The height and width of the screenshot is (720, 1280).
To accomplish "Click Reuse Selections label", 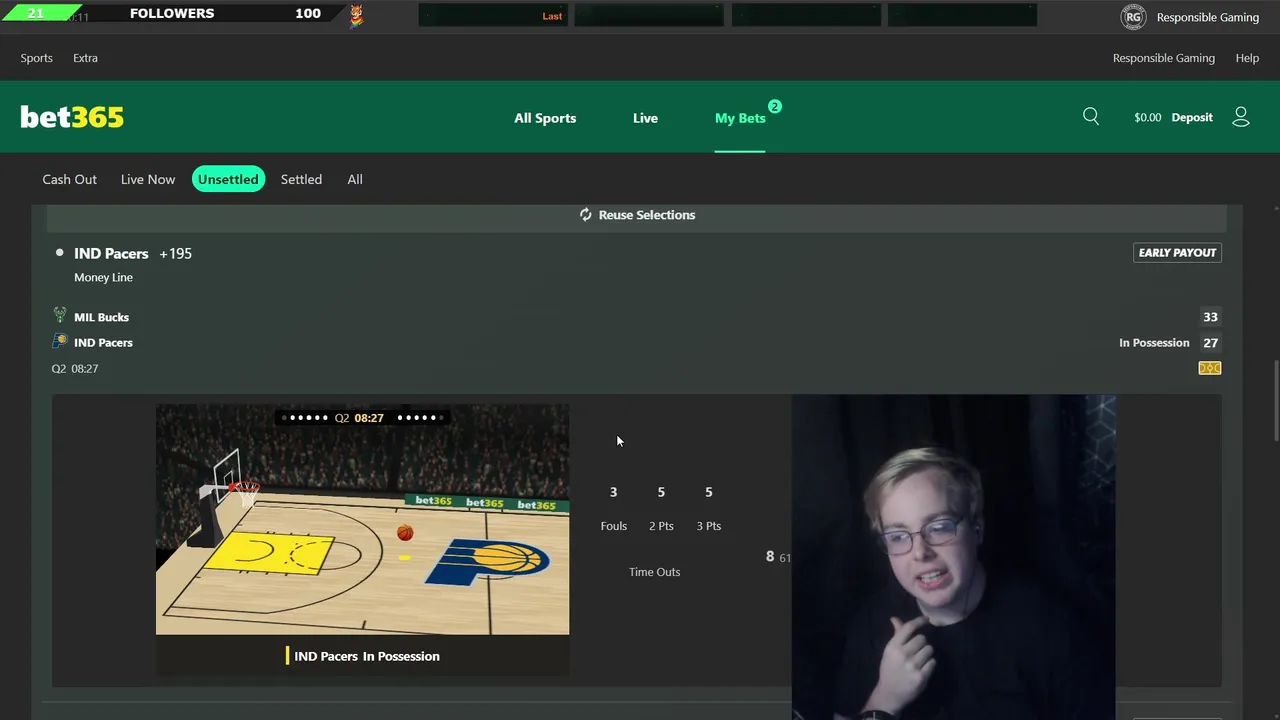I will click(x=647, y=215).
